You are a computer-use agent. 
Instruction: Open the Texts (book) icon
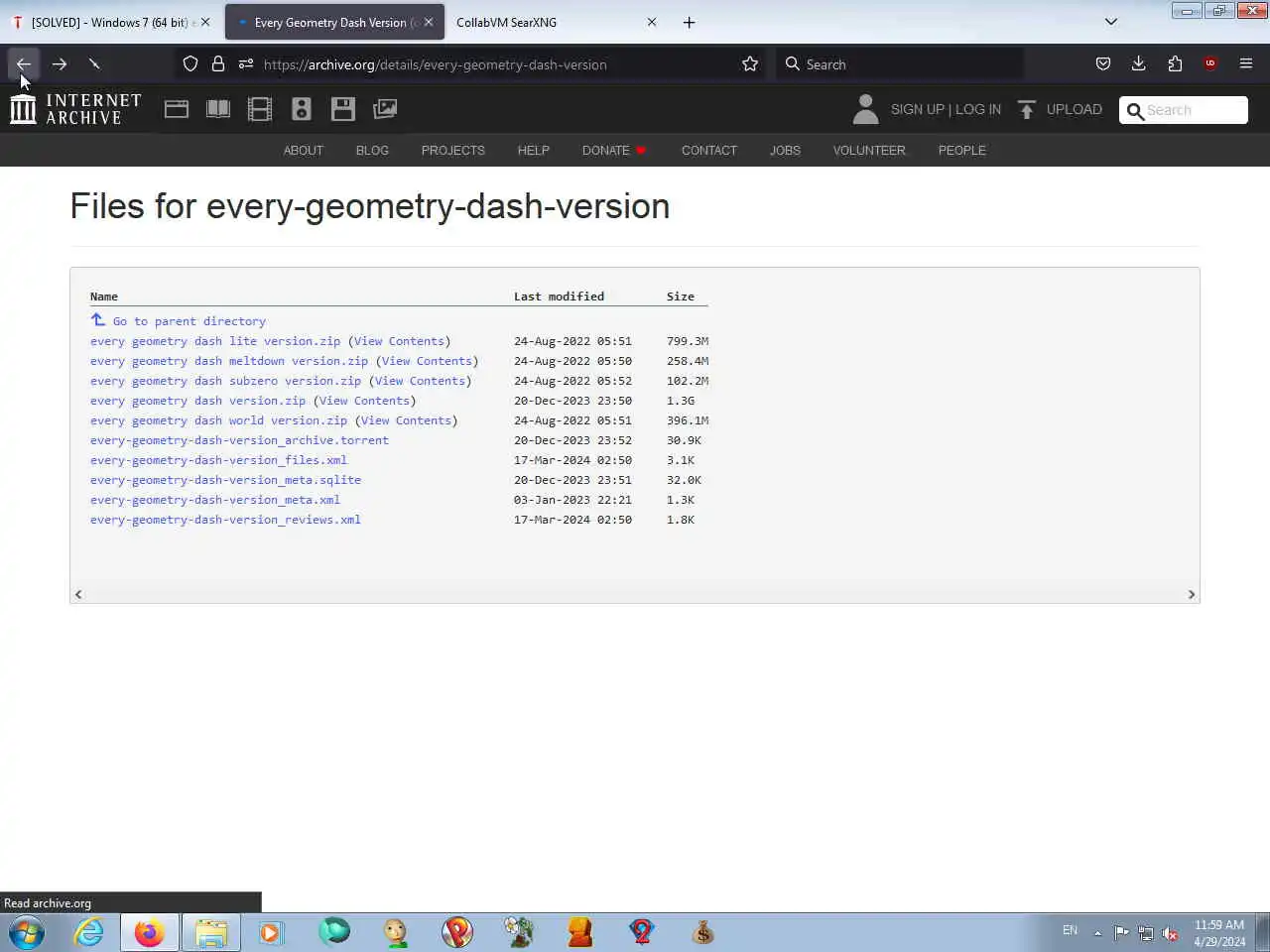[x=218, y=109]
